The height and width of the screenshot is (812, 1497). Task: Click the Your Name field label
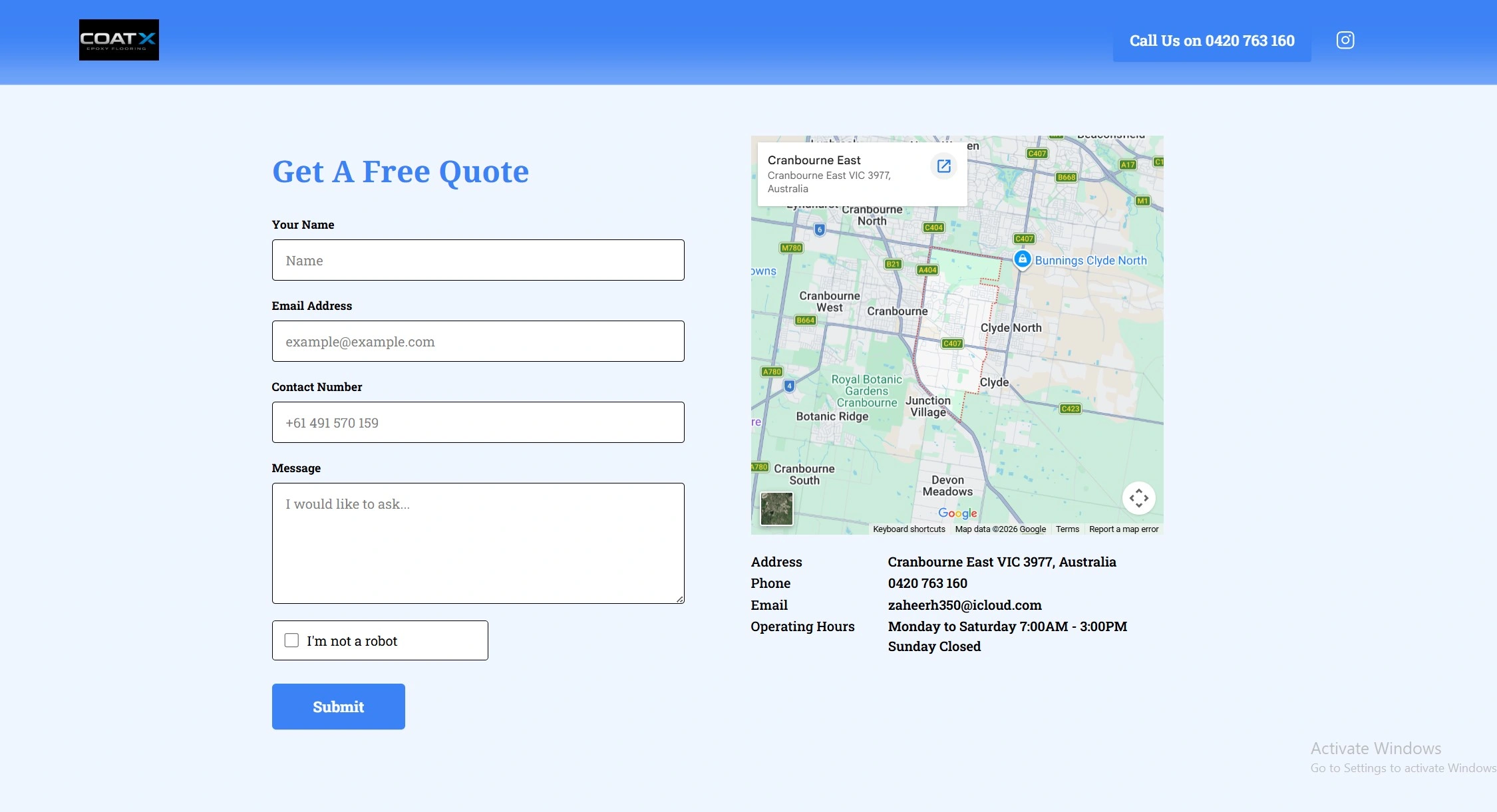click(x=303, y=225)
